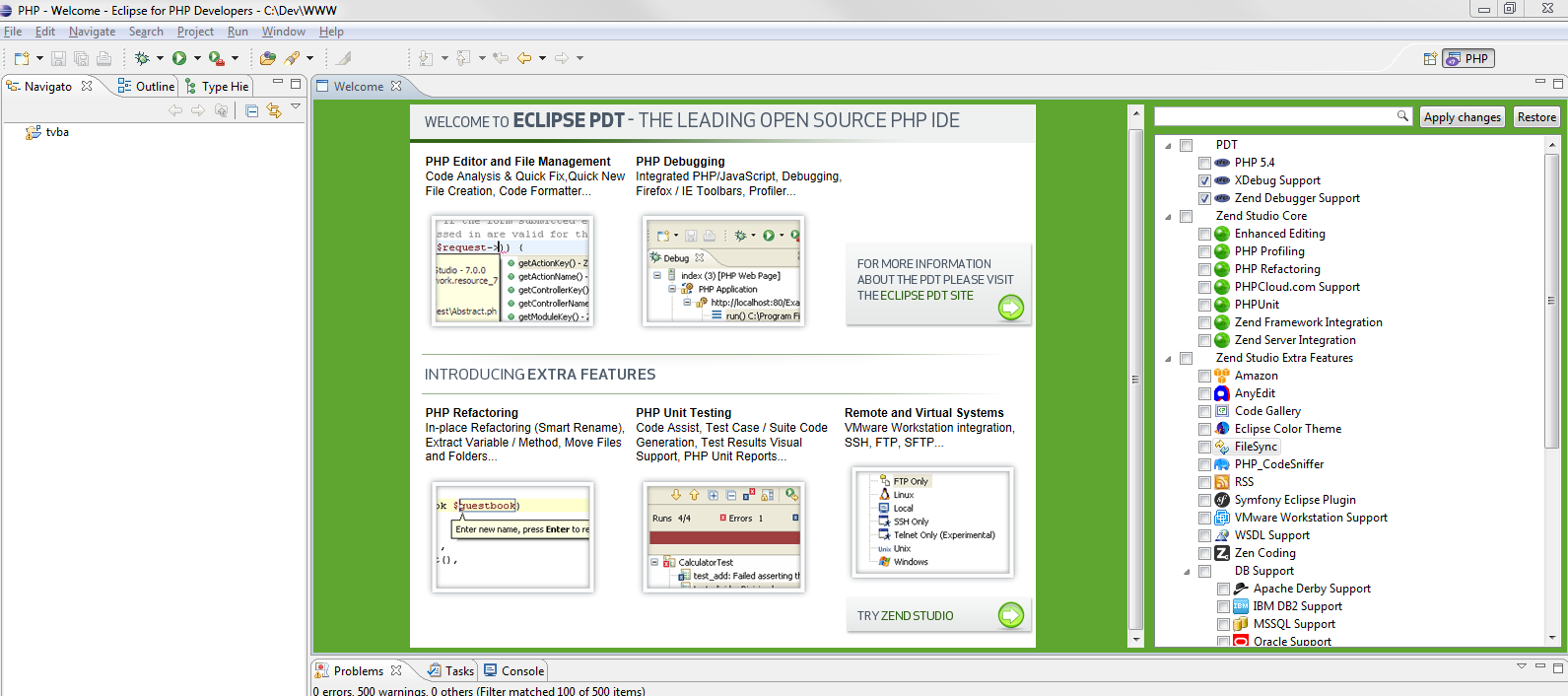Open the Debug dropdown arrow
Screen dimensions: 1568x696
pos(160,58)
